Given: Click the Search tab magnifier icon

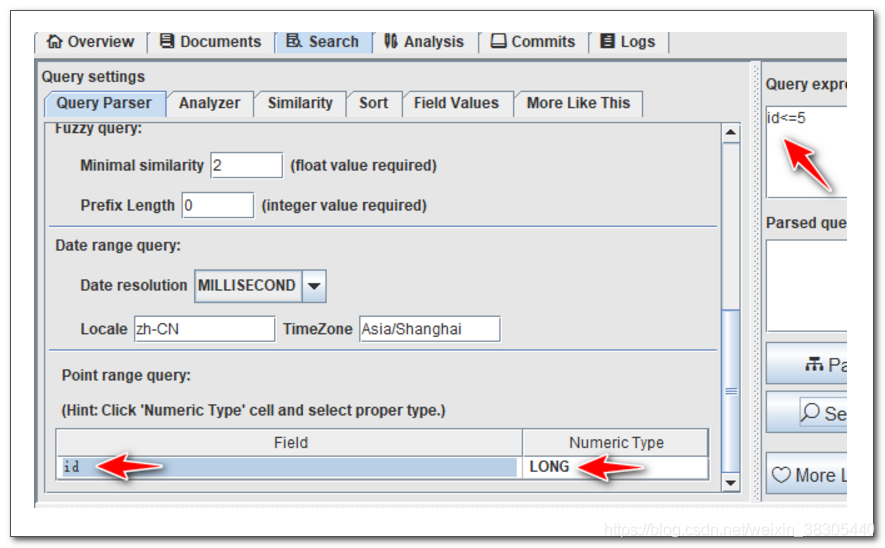Looking at the screenshot, I should pos(293,41).
